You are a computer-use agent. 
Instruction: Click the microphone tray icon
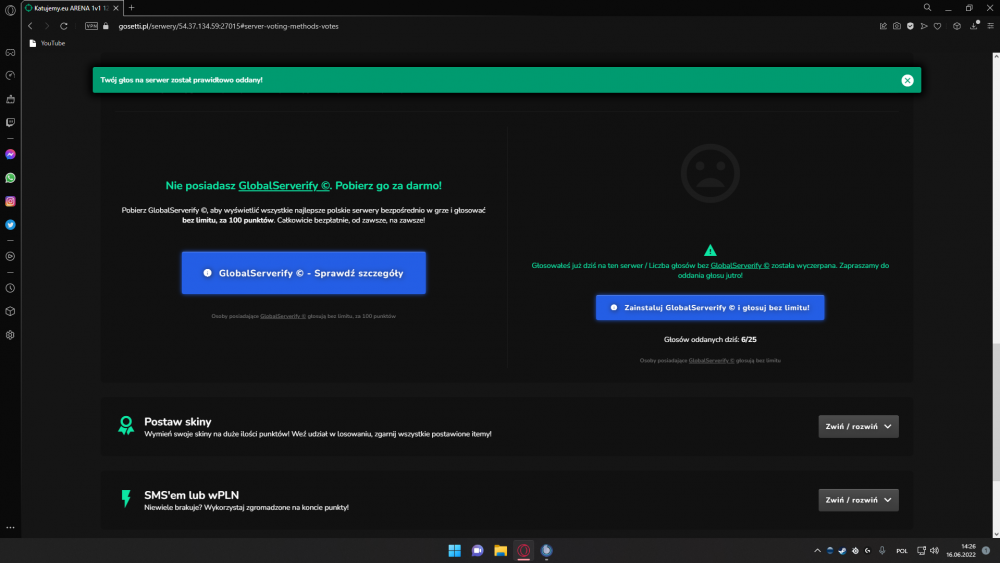[x=882, y=550]
